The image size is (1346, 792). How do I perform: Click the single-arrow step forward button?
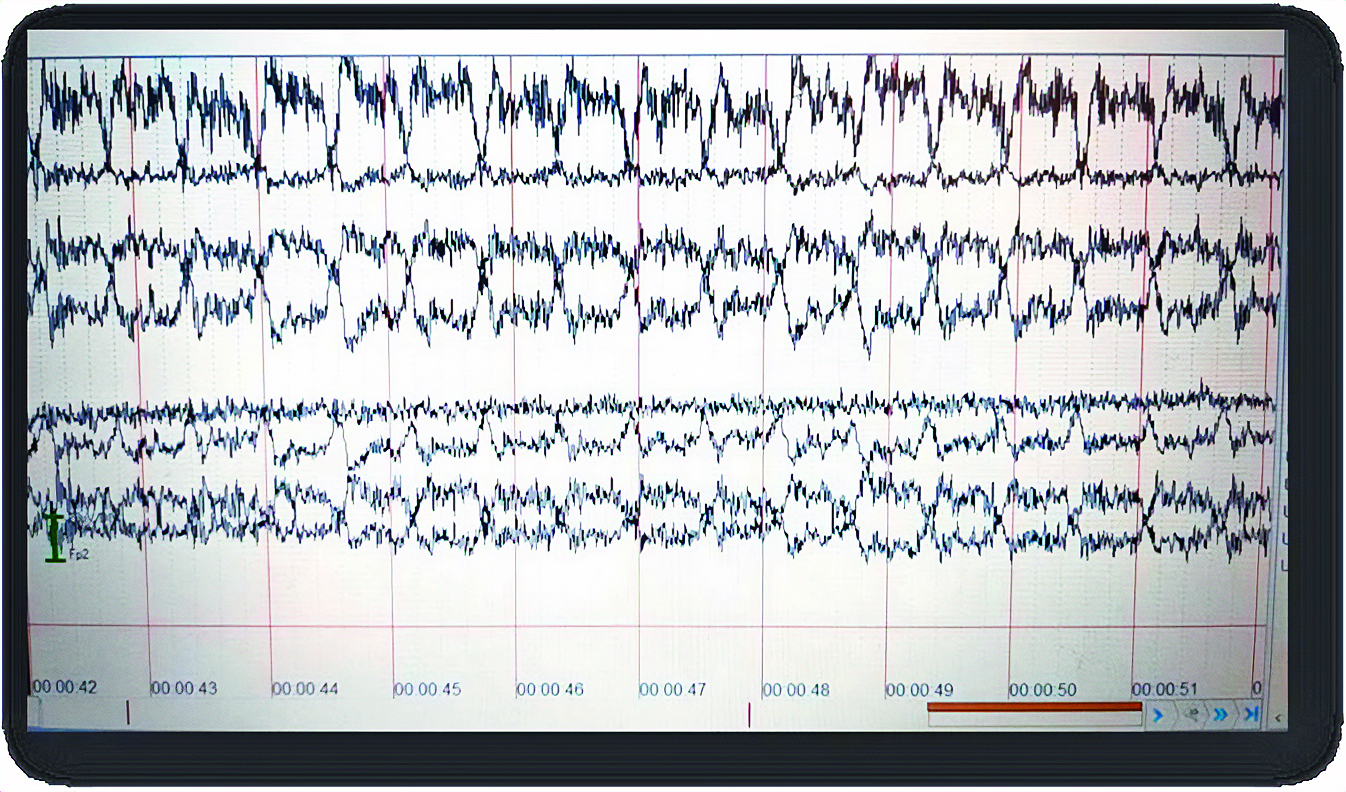1160,715
